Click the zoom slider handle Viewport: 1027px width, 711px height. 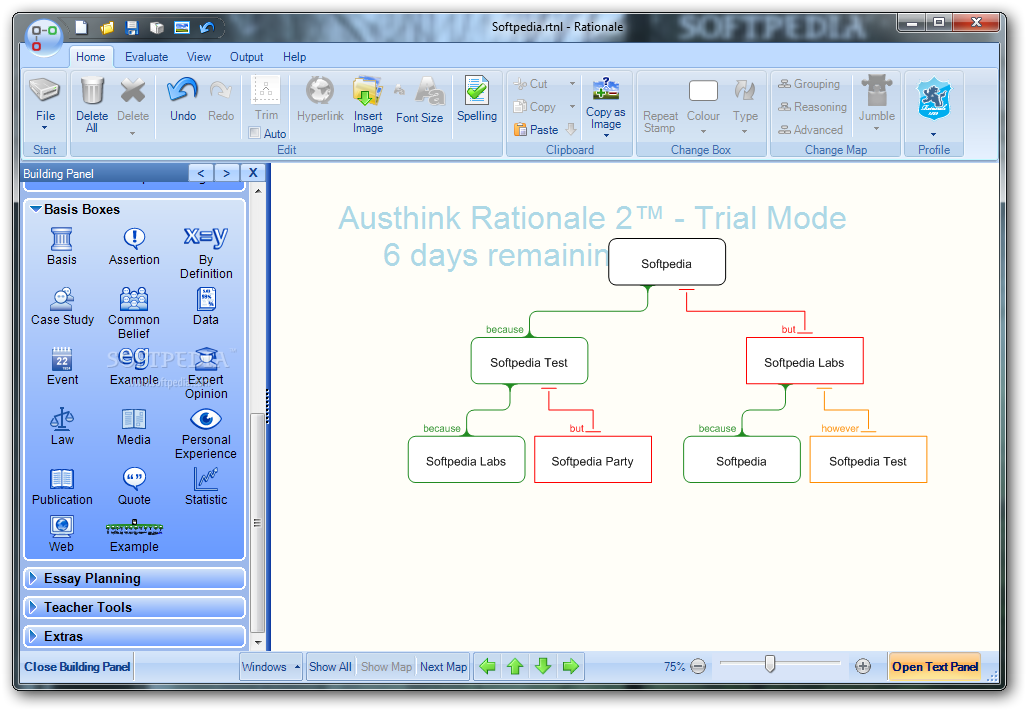[770, 664]
